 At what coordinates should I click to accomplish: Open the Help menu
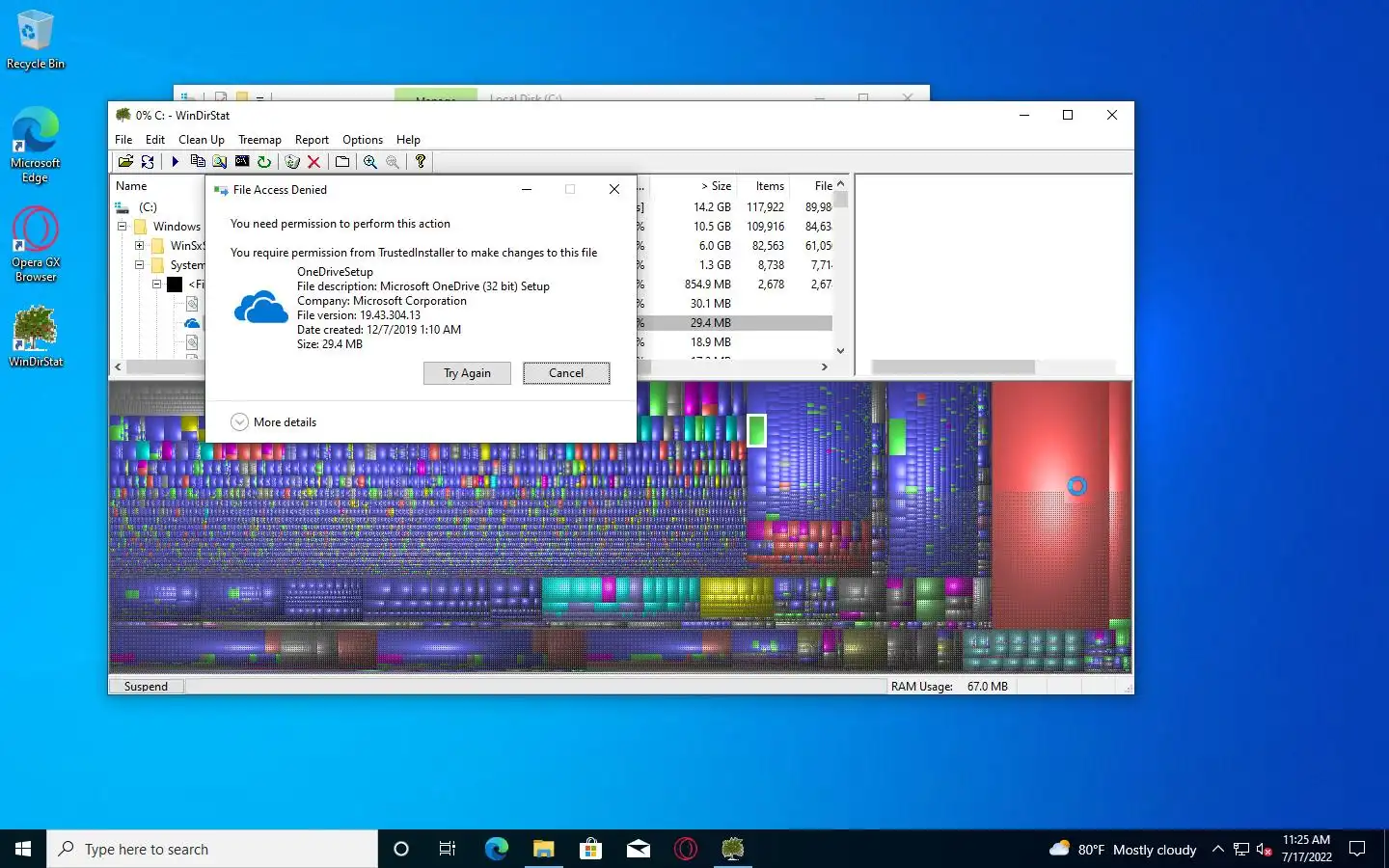(408, 140)
